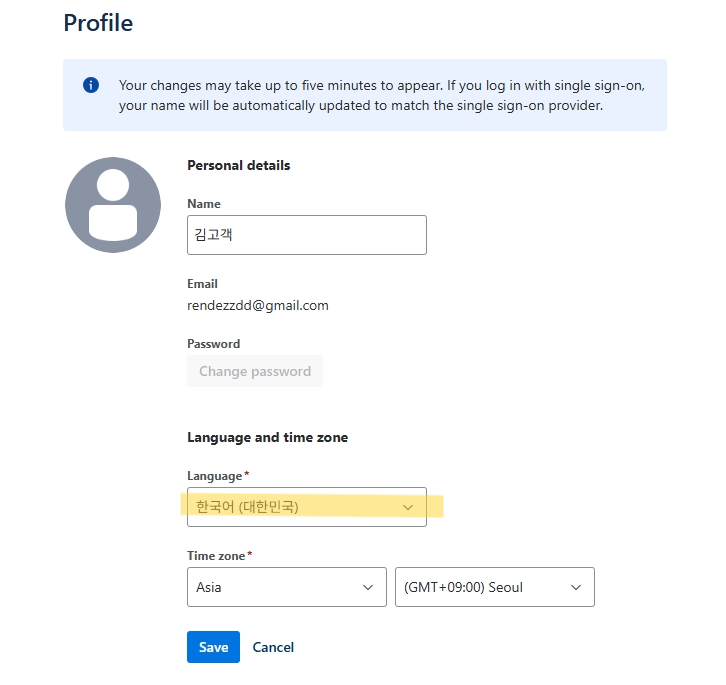Viewport: 726px width, 685px height.
Task: Click the Name field label
Action: click(x=204, y=204)
